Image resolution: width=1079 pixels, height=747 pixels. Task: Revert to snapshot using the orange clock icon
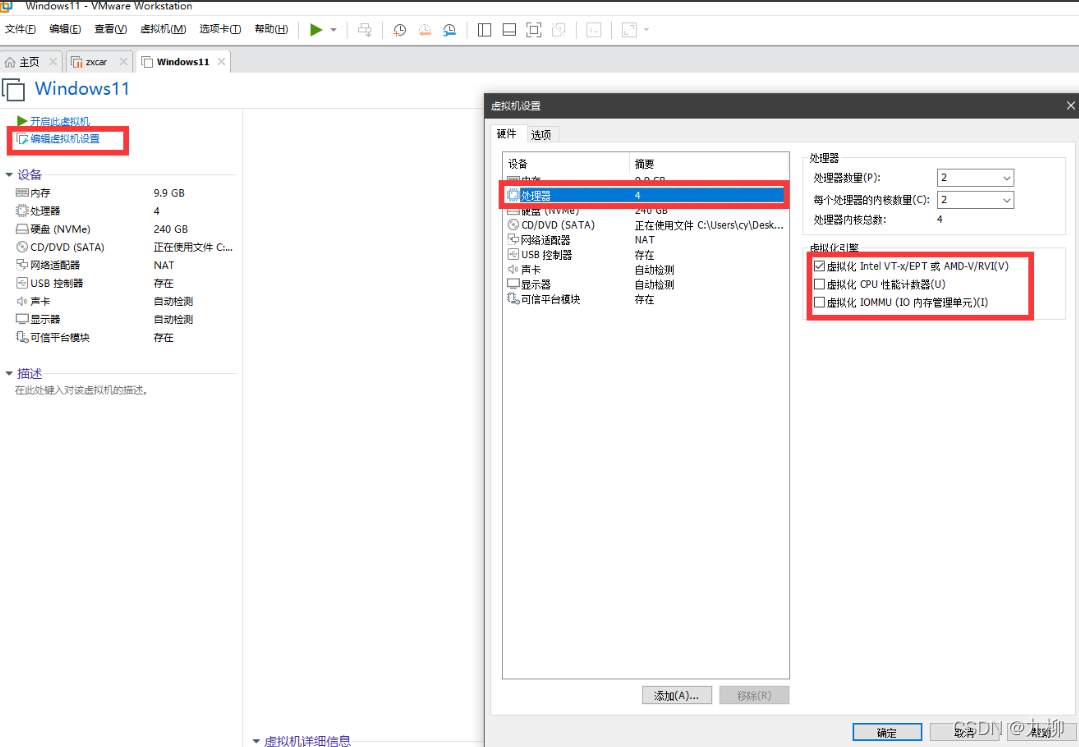[425, 30]
